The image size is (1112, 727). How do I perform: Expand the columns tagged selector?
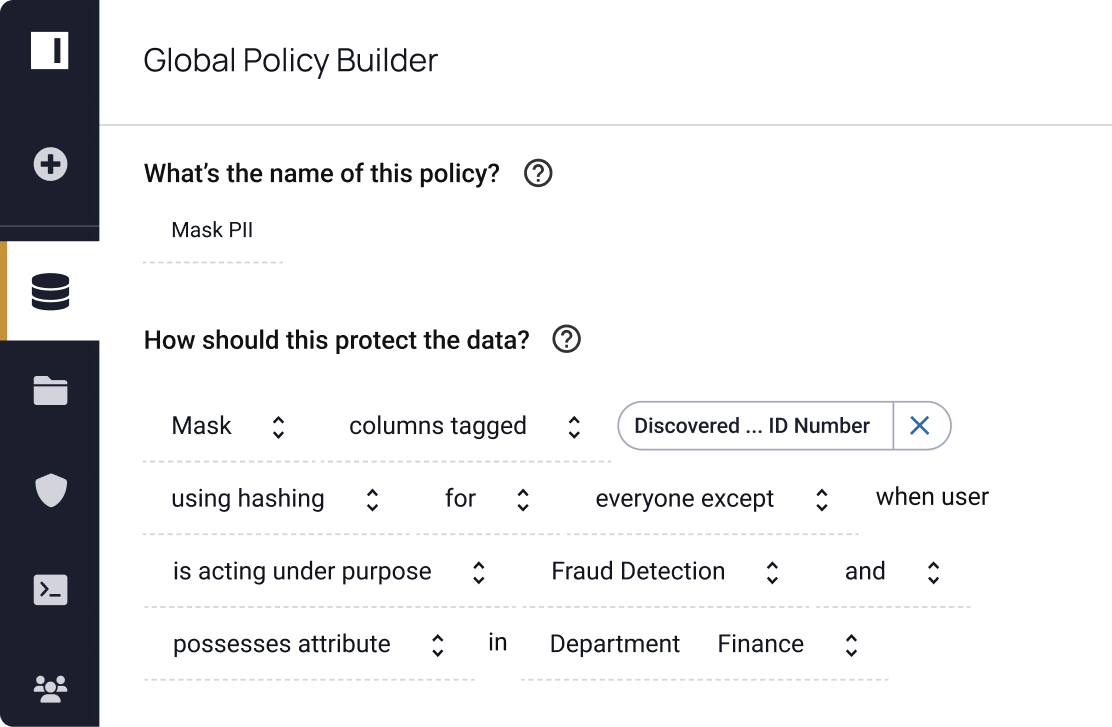coord(573,426)
